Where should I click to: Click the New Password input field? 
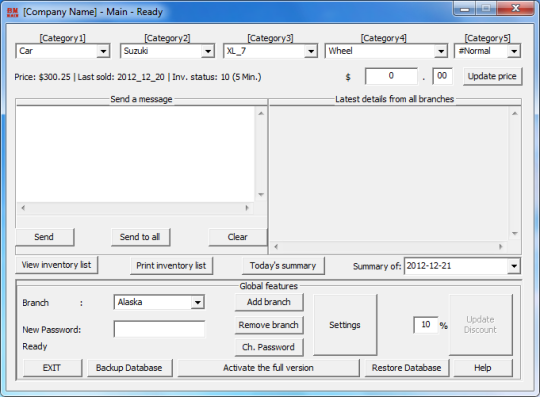click(x=159, y=329)
